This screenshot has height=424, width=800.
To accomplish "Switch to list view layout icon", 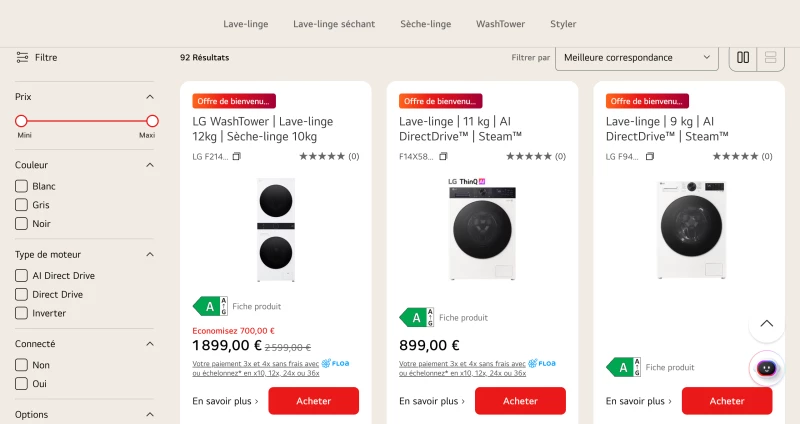I will point(770,58).
